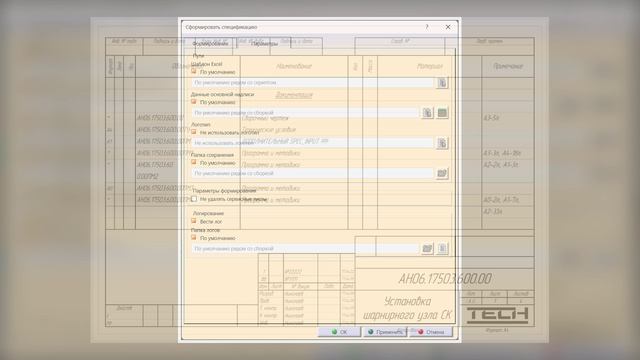640x360 pixels.
Task: Close the specification dialog
Action: tap(448, 27)
